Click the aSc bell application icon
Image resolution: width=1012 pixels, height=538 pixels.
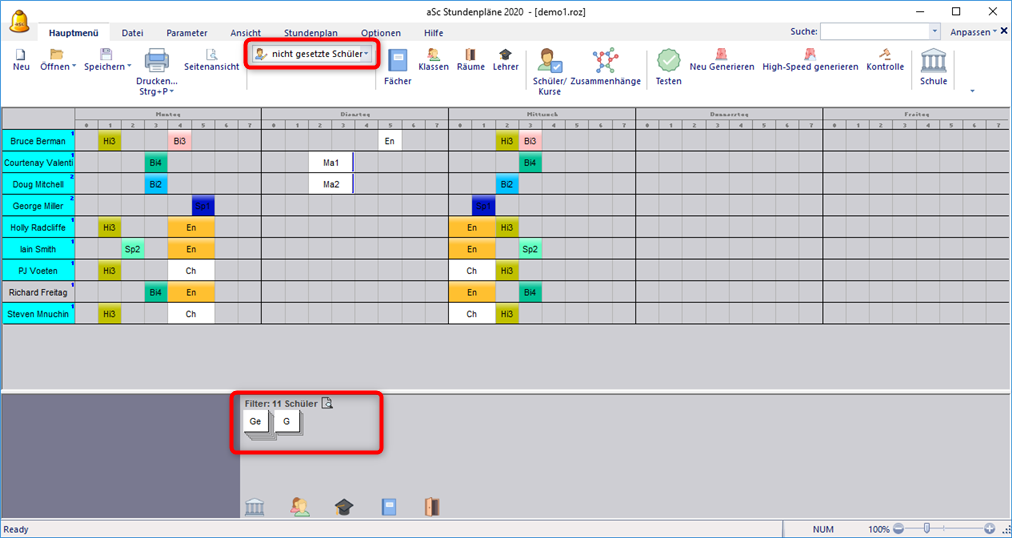tap(19, 23)
